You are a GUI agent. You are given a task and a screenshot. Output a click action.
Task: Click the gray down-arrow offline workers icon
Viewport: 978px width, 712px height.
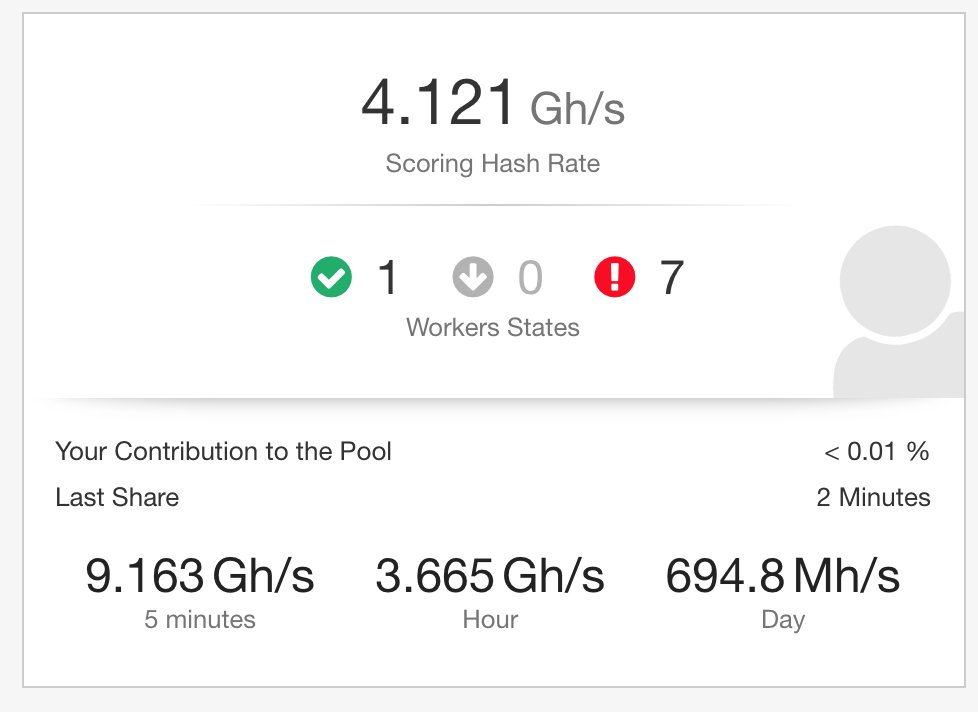pyautogui.click(x=473, y=277)
